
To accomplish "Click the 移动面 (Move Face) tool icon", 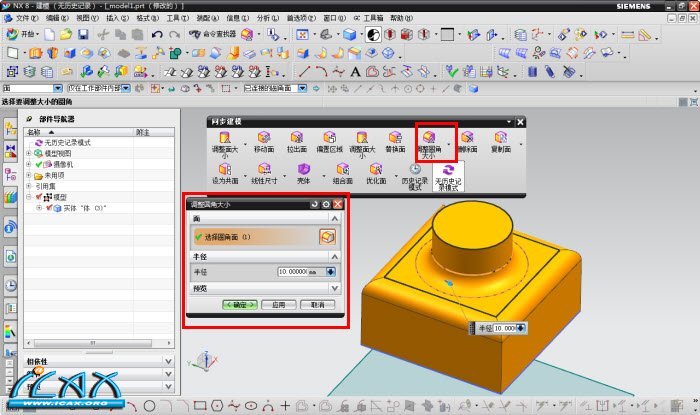I will (x=264, y=138).
